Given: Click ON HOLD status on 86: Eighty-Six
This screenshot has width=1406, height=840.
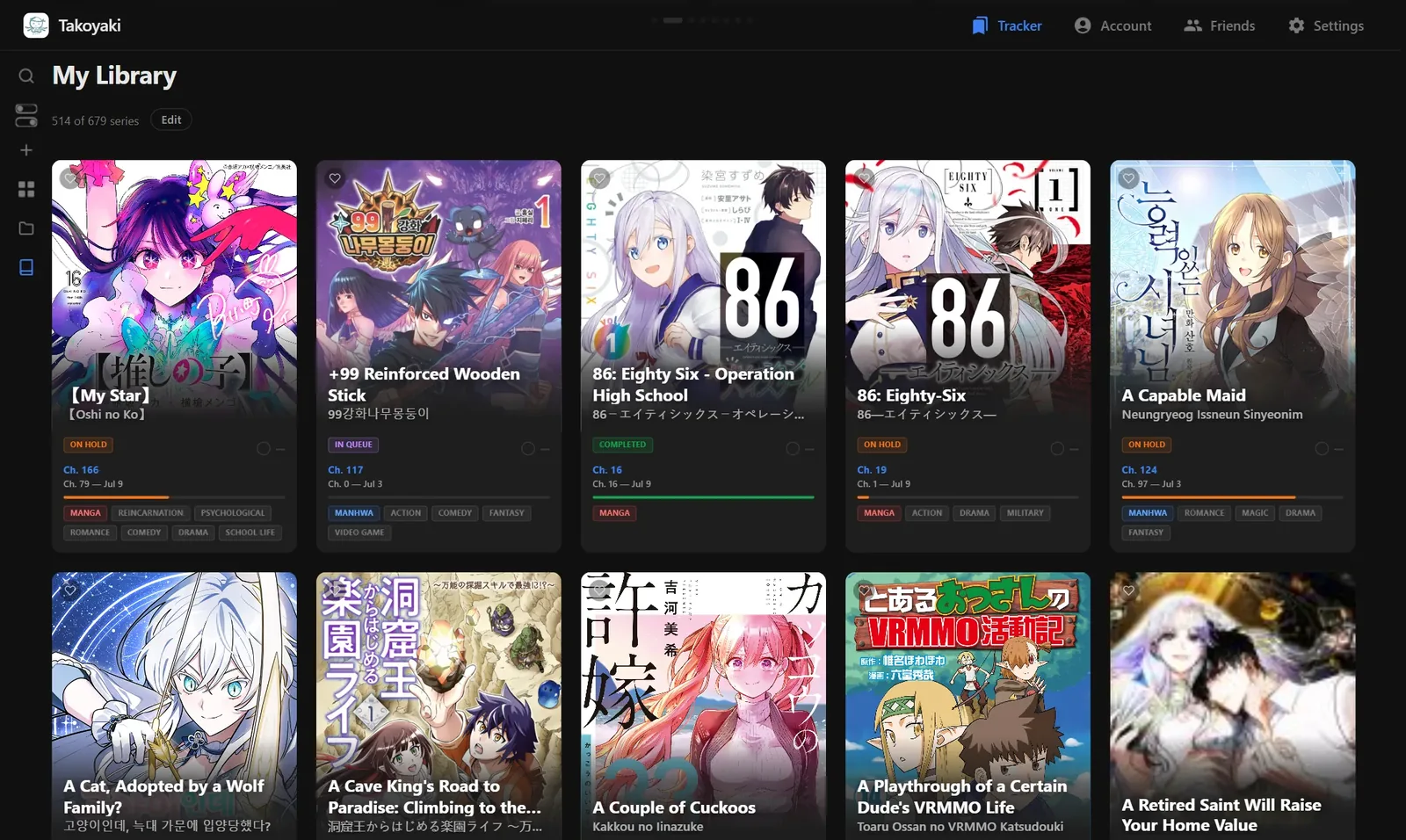Looking at the screenshot, I should click(882, 445).
